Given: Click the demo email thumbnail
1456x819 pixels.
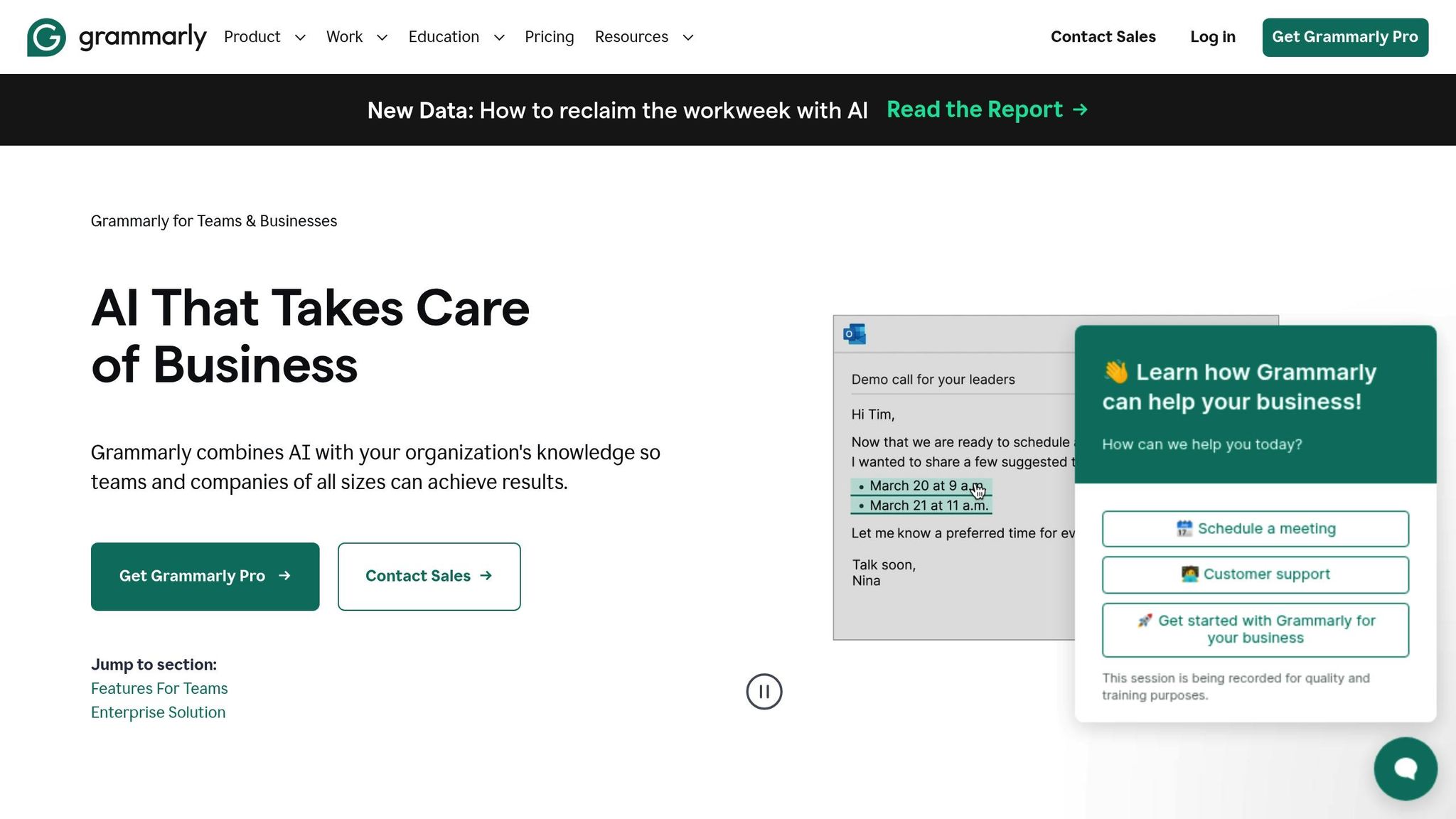Looking at the screenshot, I should 953,478.
